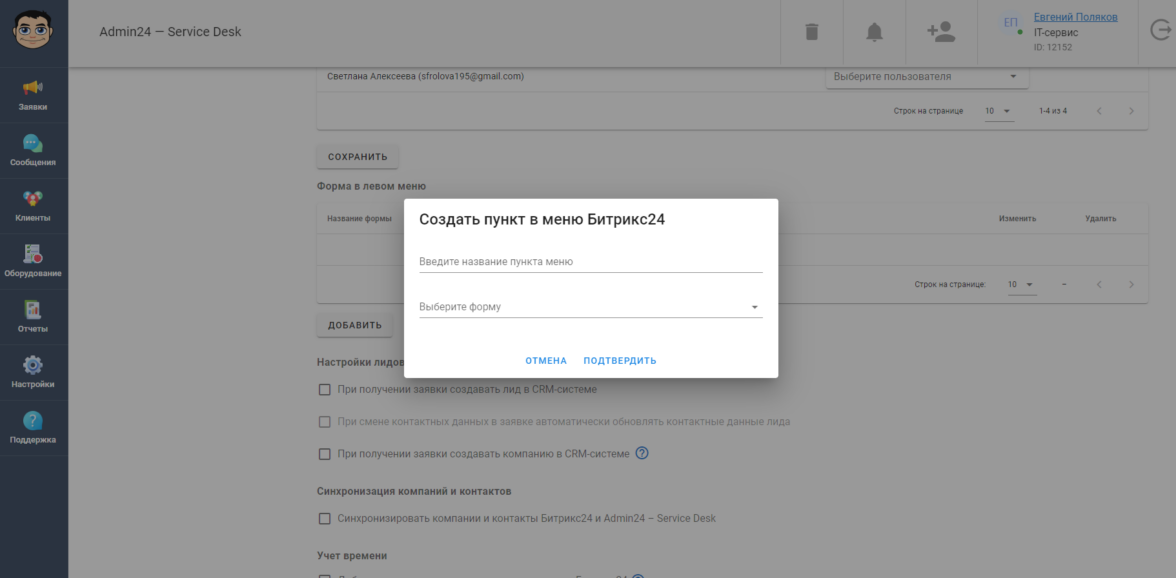Viewport: 1176px width, 578px height.
Task: View Отчеты via the sidebar icon
Action: point(33,315)
